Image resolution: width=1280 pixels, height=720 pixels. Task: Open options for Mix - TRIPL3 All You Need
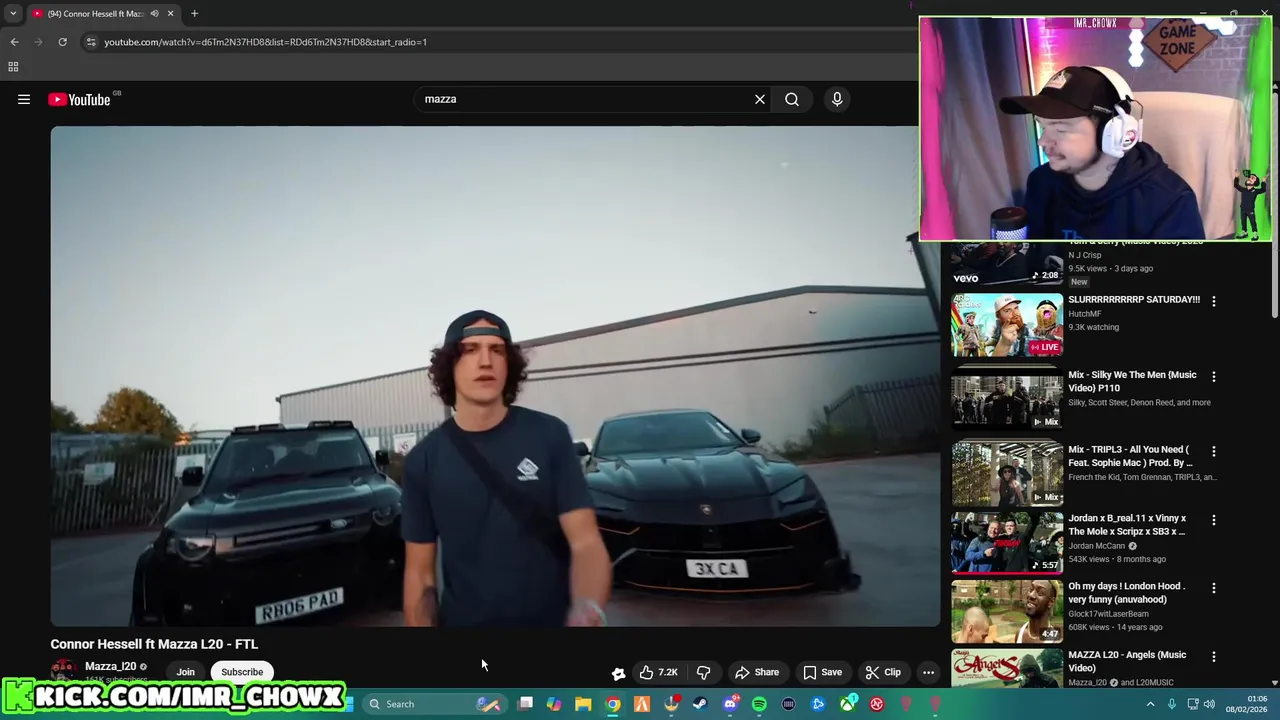(1214, 451)
